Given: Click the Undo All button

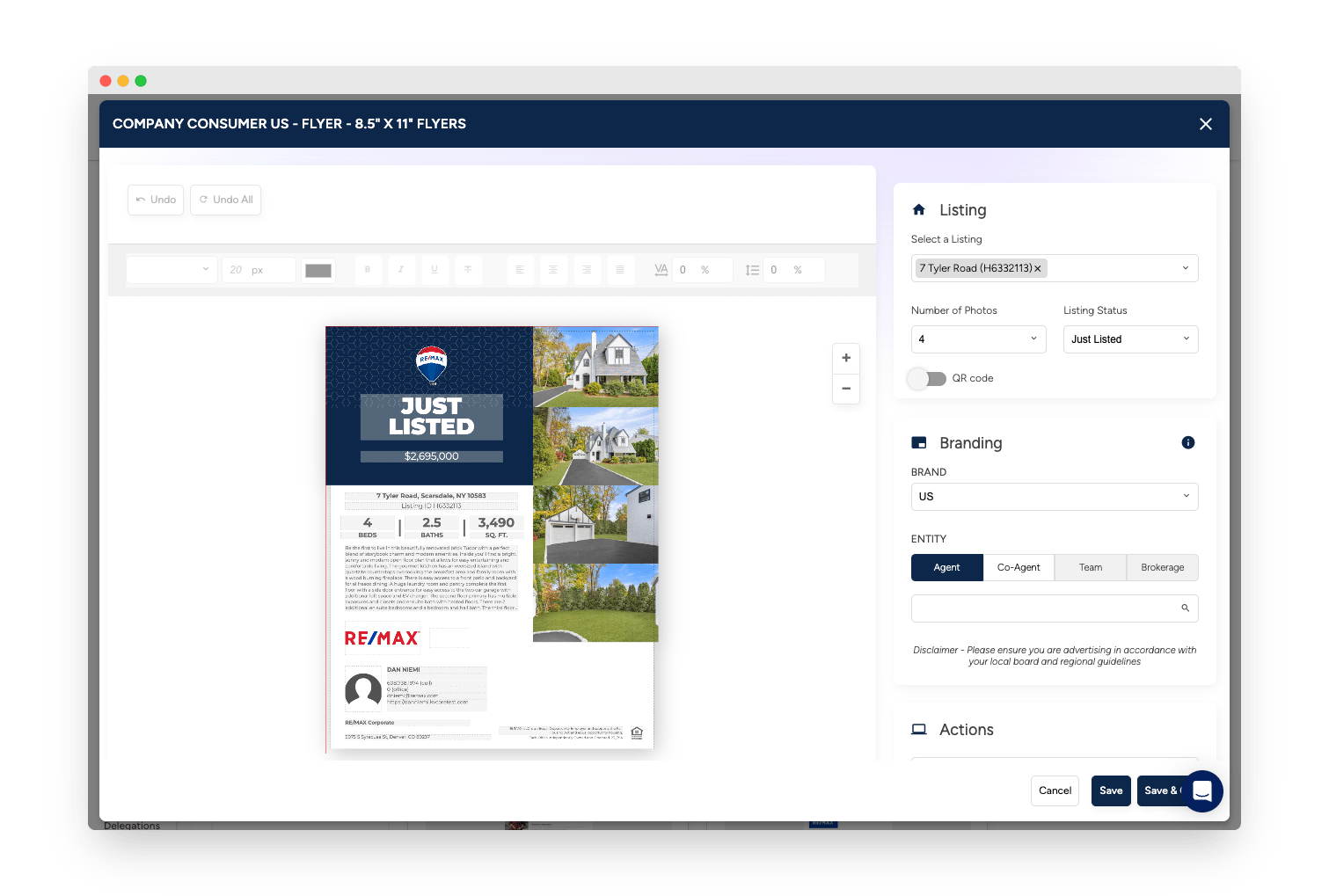Looking at the screenshot, I should tap(225, 200).
